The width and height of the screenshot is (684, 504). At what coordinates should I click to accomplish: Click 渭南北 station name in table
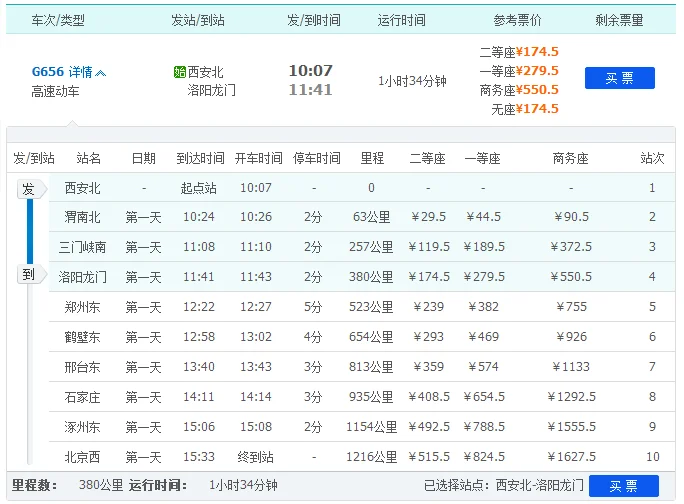click(83, 217)
